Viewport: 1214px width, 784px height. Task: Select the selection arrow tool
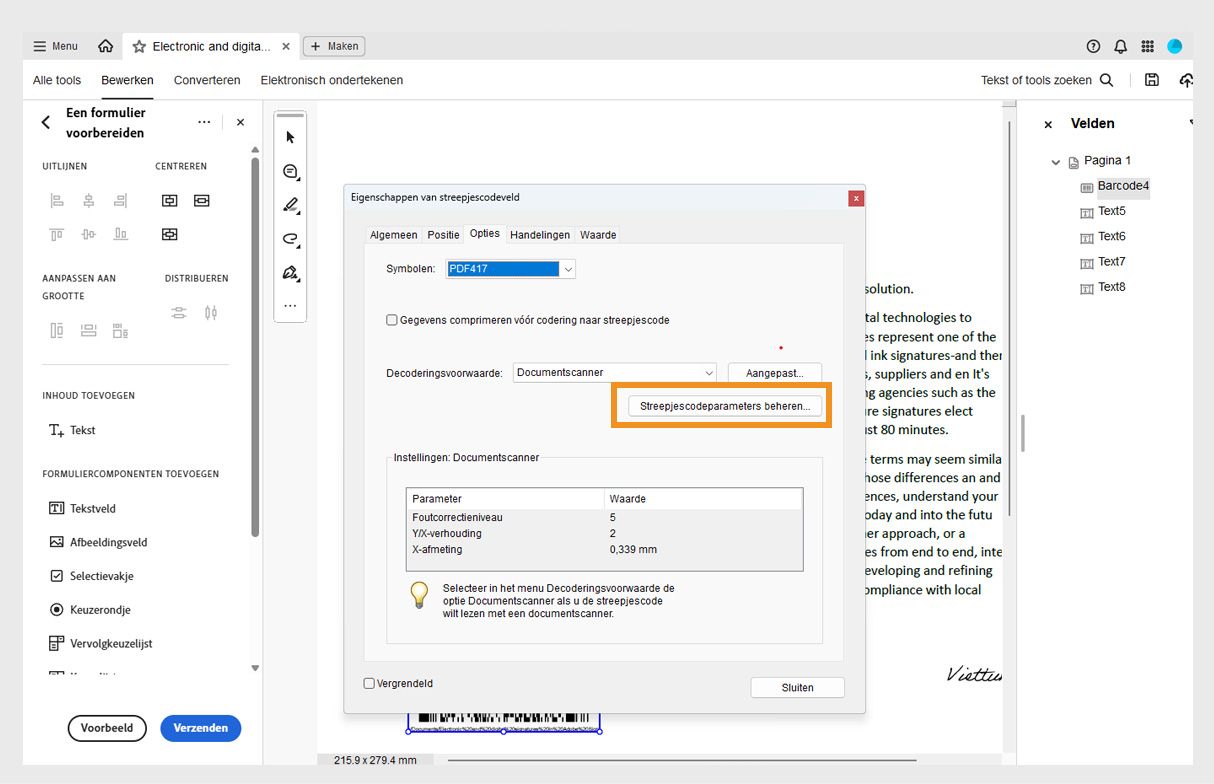click(x=290, y=137)
